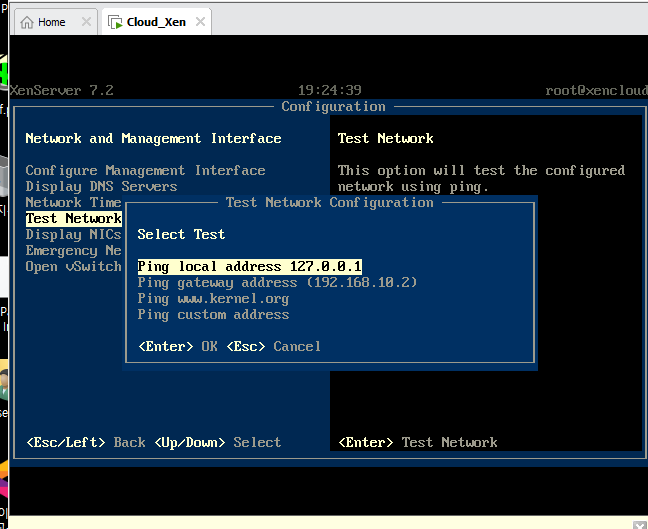
Task: Click Network and Management Interface heading
Action: coord(153,138)
